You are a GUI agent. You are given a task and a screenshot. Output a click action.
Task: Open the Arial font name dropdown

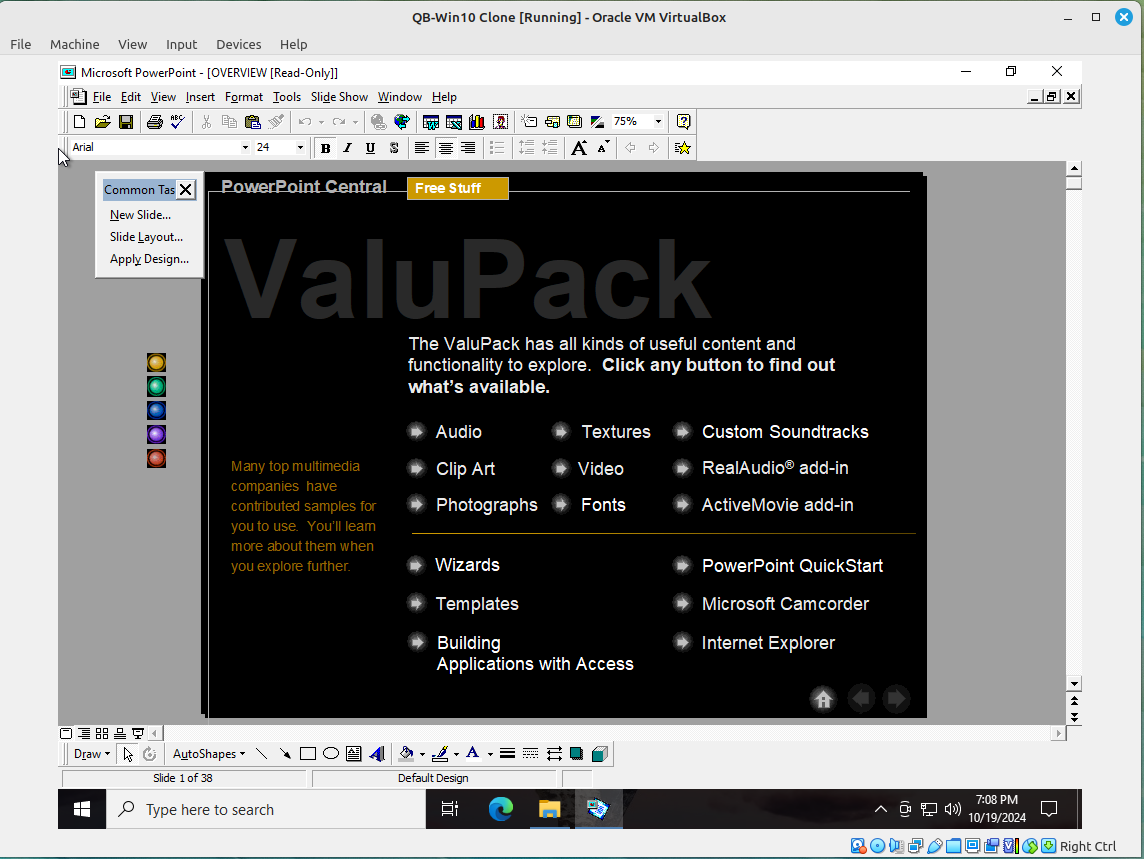click(245, 147)
